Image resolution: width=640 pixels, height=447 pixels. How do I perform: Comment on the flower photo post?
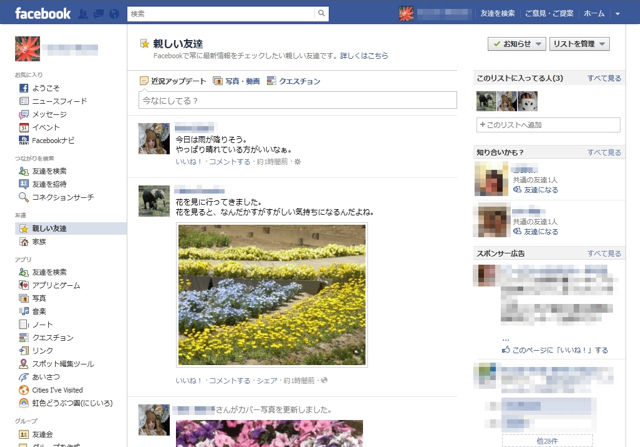[230, 380]
